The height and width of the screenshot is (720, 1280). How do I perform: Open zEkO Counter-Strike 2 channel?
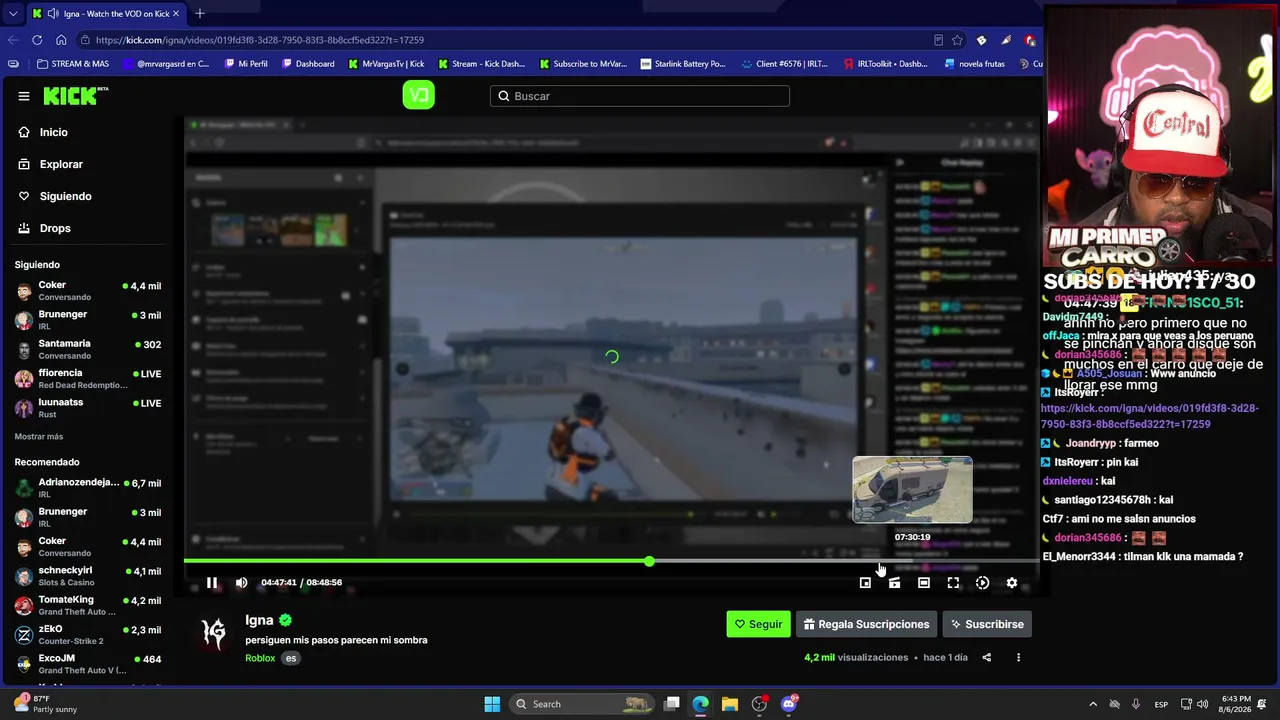coord(88,635)
